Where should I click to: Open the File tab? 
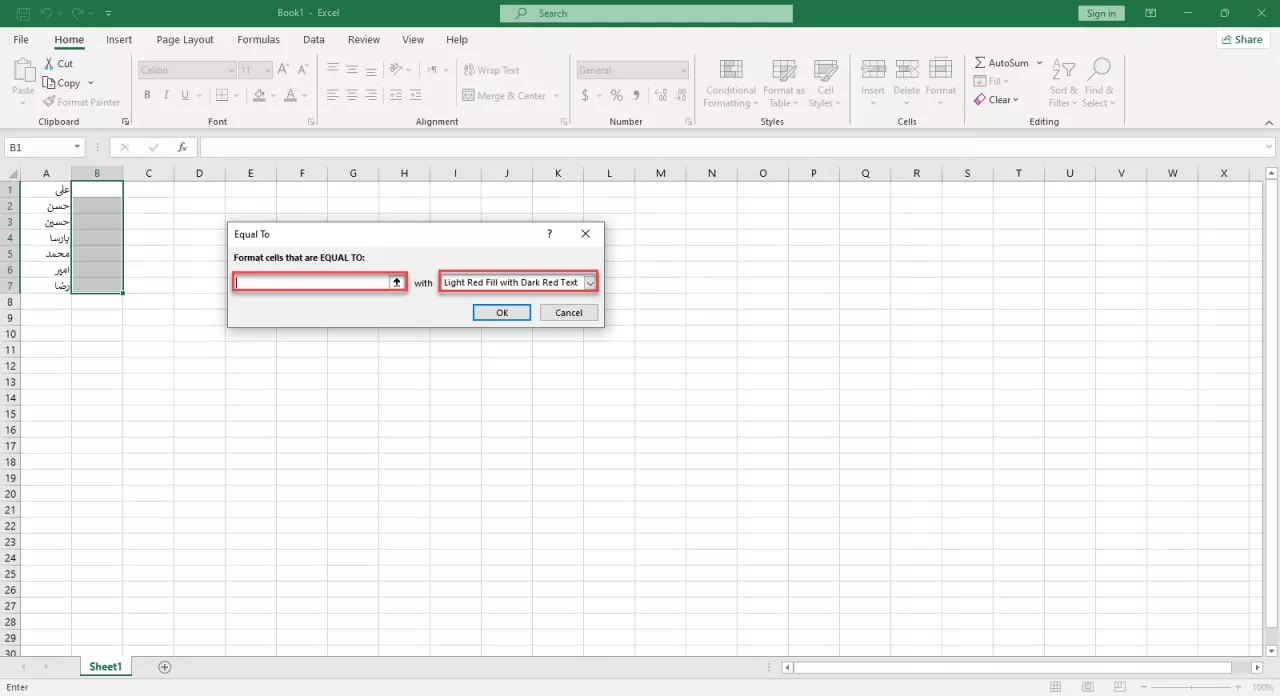click(21, 40)
